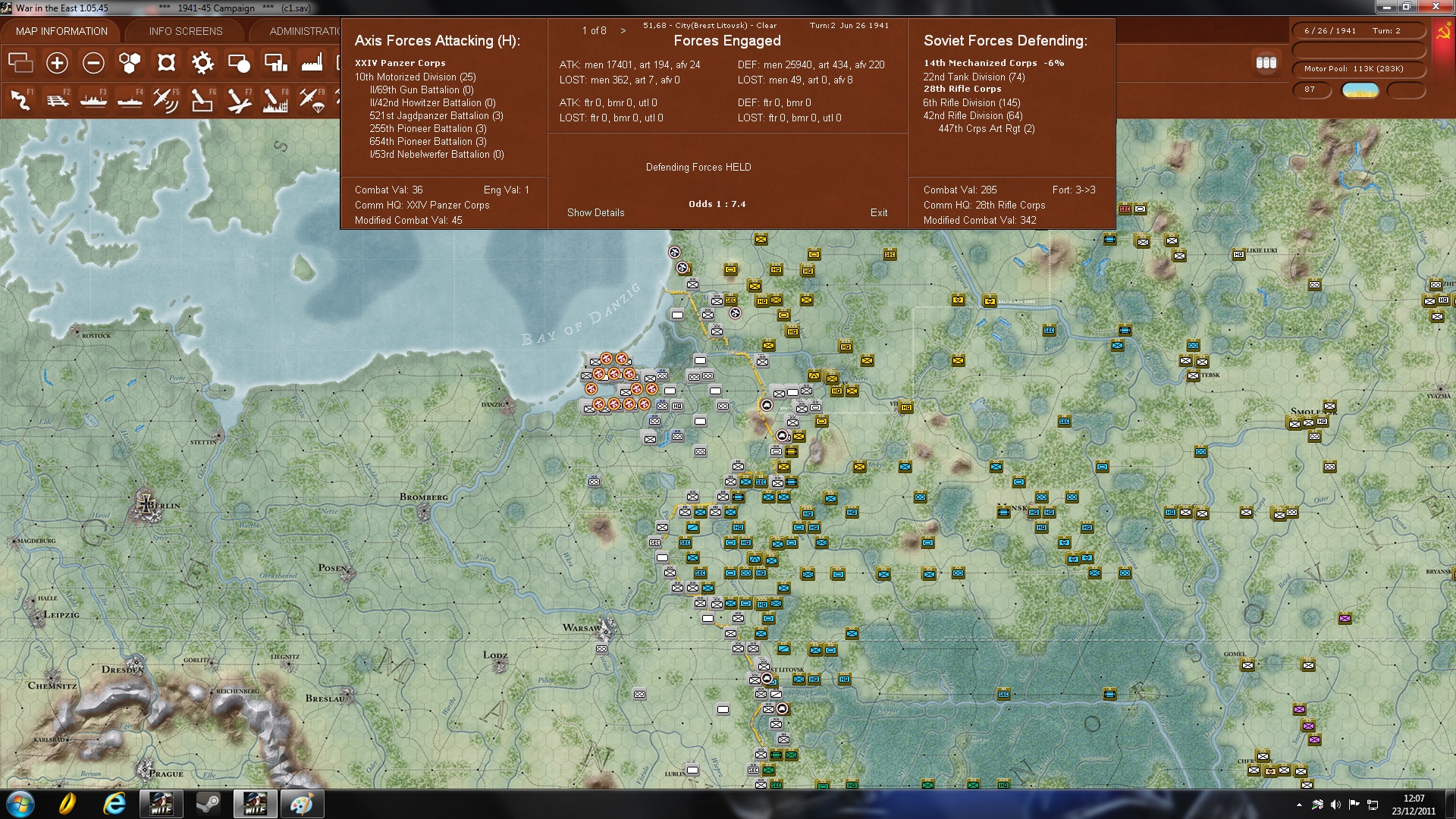Select 521st Jagdpanzer Battalion entry
The height and width of the screenshot is (819, 1456).
(x=436, y=115)
